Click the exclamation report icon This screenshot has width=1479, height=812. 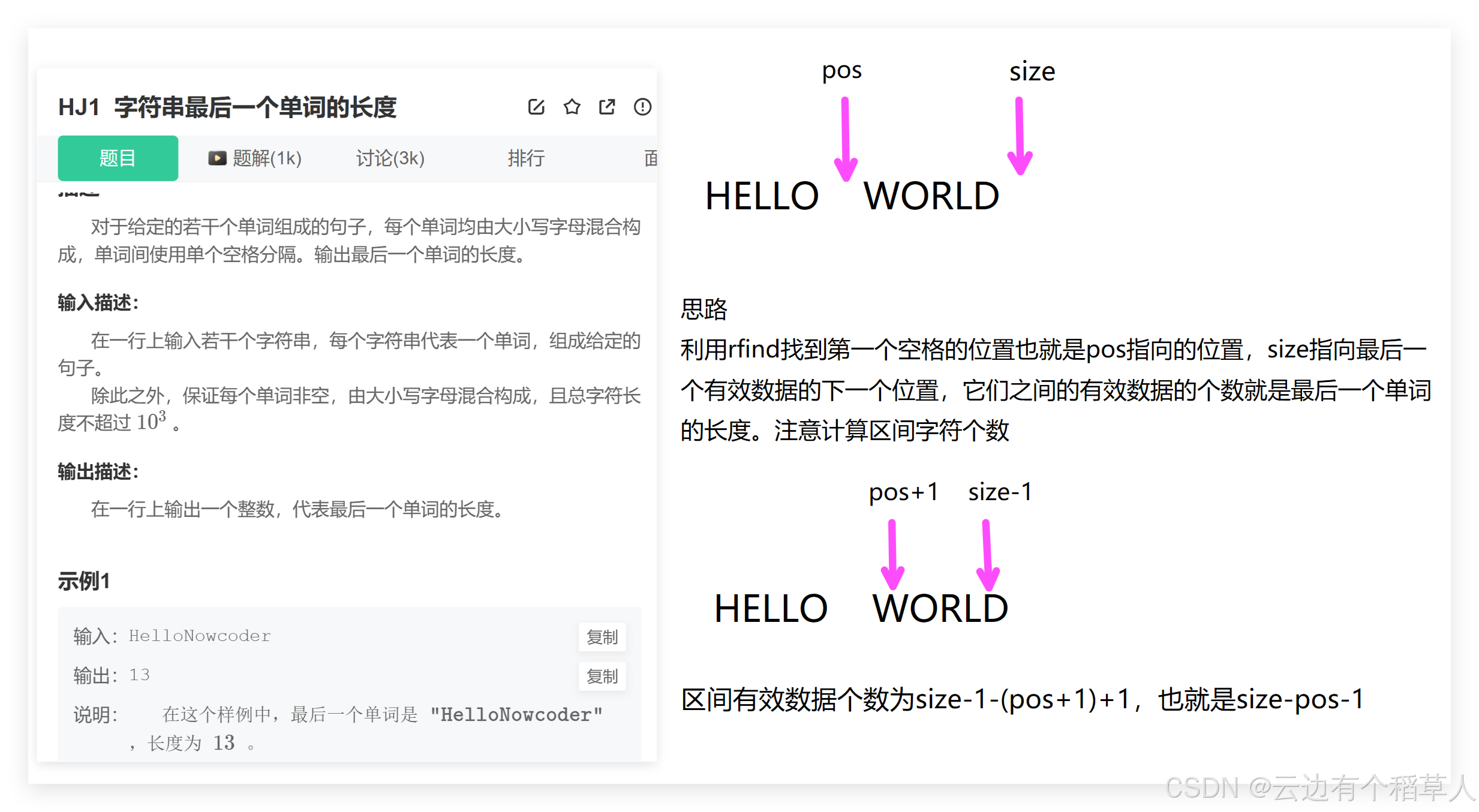642,107
